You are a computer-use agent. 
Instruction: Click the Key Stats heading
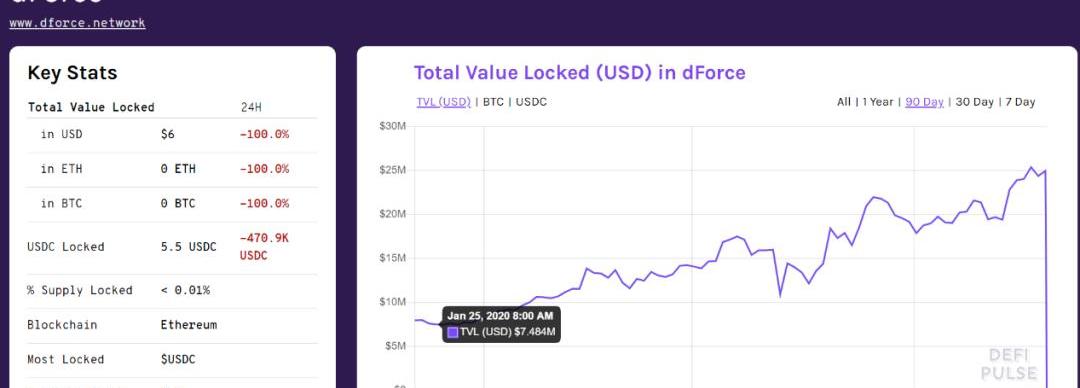pyautogui.click(x=72, y=73)
